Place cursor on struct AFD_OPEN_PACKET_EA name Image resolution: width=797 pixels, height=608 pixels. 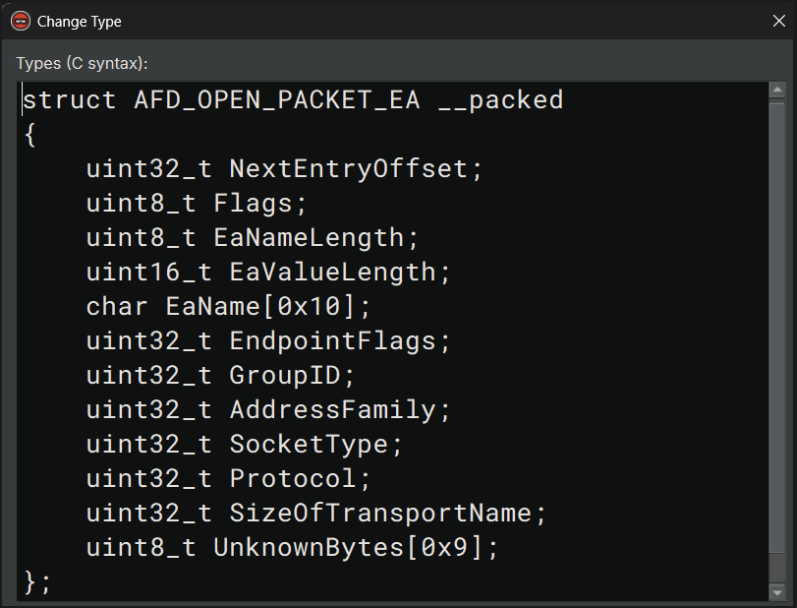(x=277, y=100)
